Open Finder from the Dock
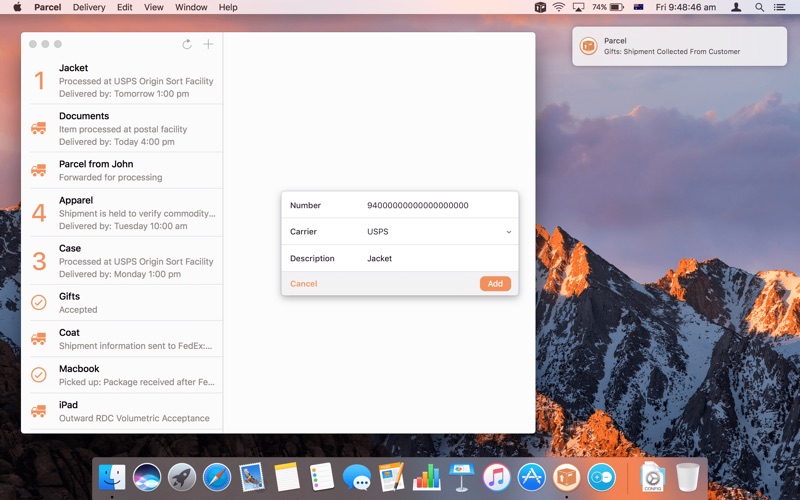Image resolution: width=800 pixels, height=500 pixels. (x=112, y=477)
